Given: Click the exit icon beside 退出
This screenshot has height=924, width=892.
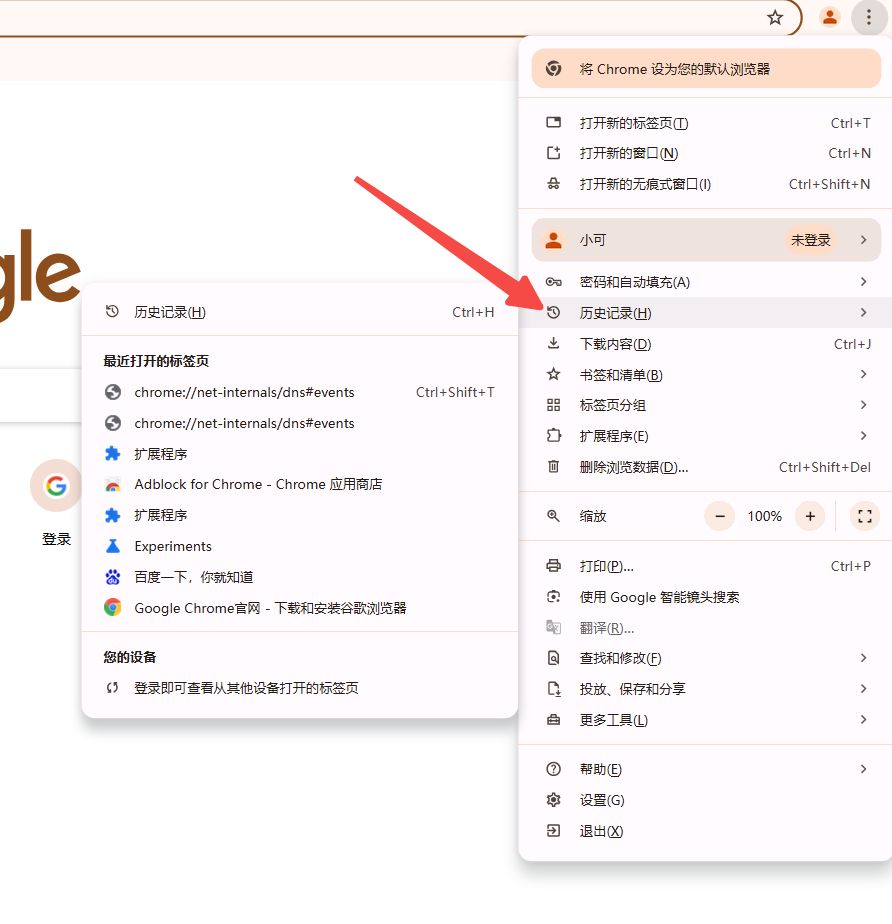Looking at the screenshot, I should click(553, 831).
